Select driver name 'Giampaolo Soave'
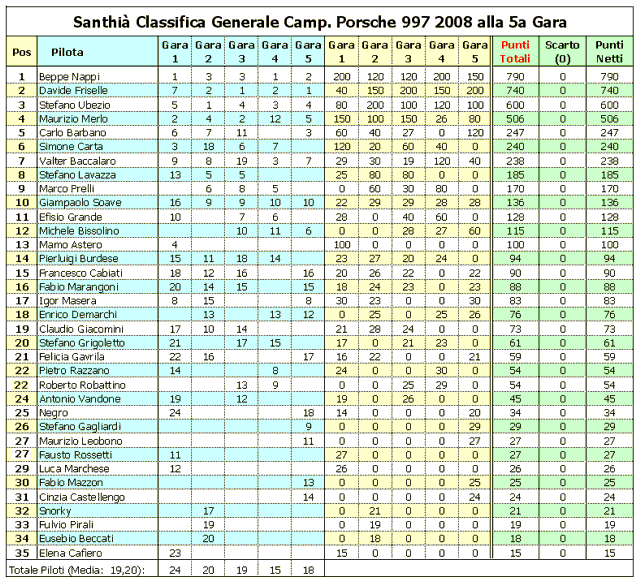 80,202
